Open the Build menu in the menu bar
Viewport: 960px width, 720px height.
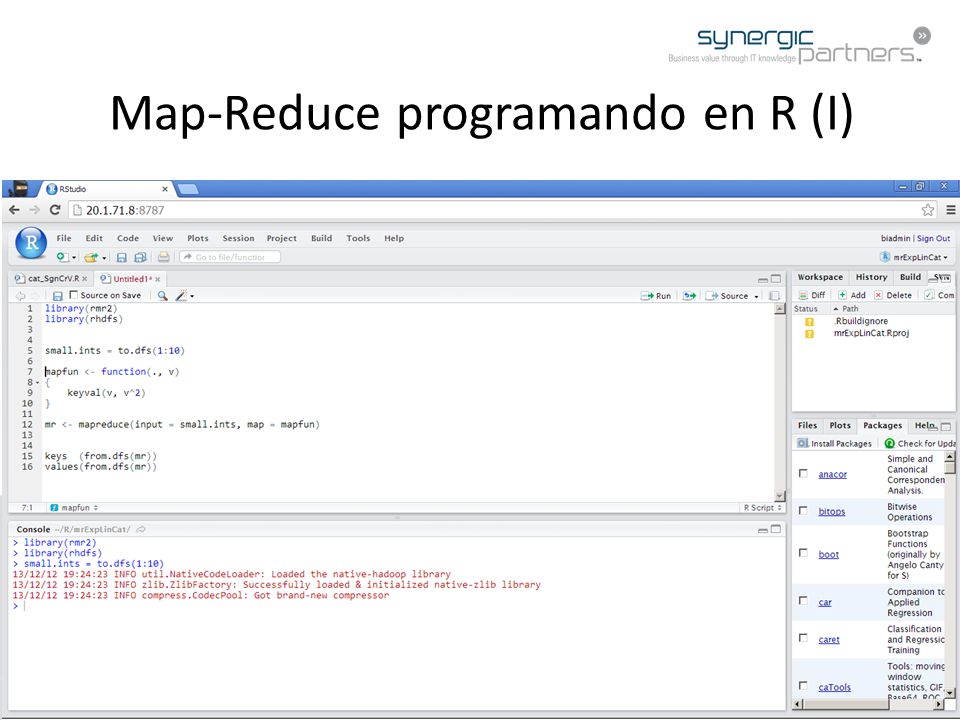pos(321,238)
